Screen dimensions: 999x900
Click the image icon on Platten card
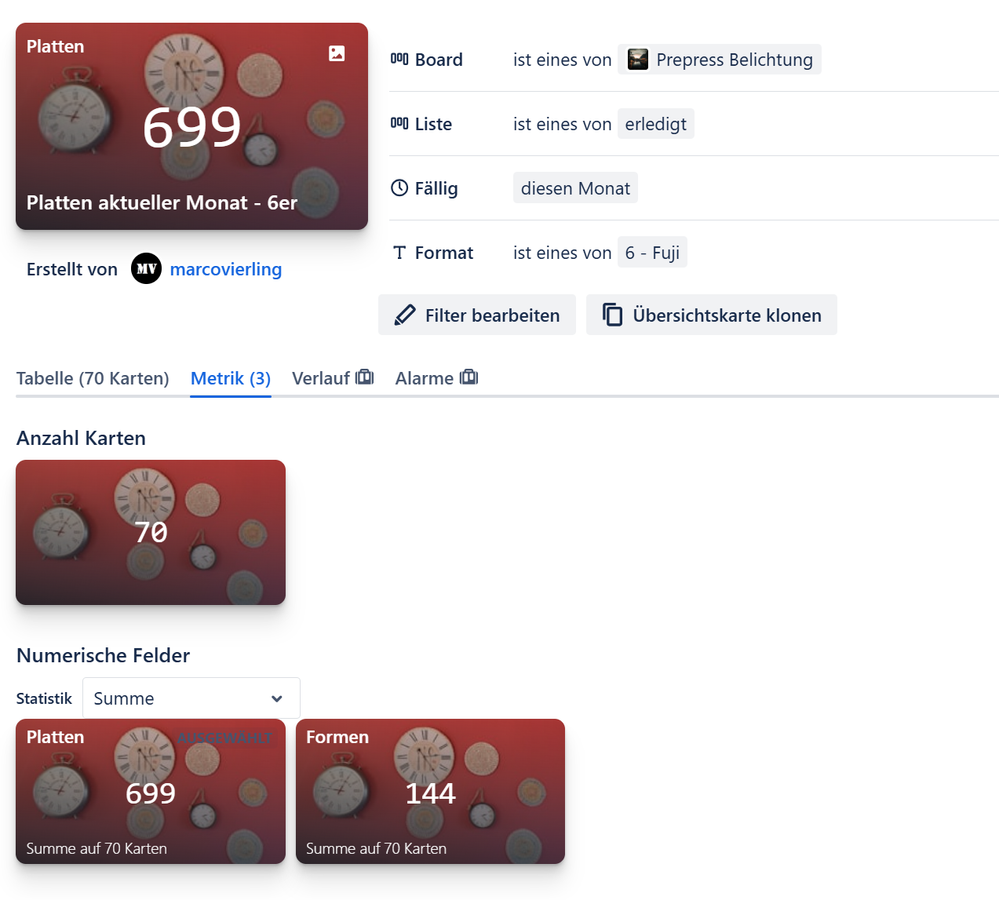tap(337, 54)
